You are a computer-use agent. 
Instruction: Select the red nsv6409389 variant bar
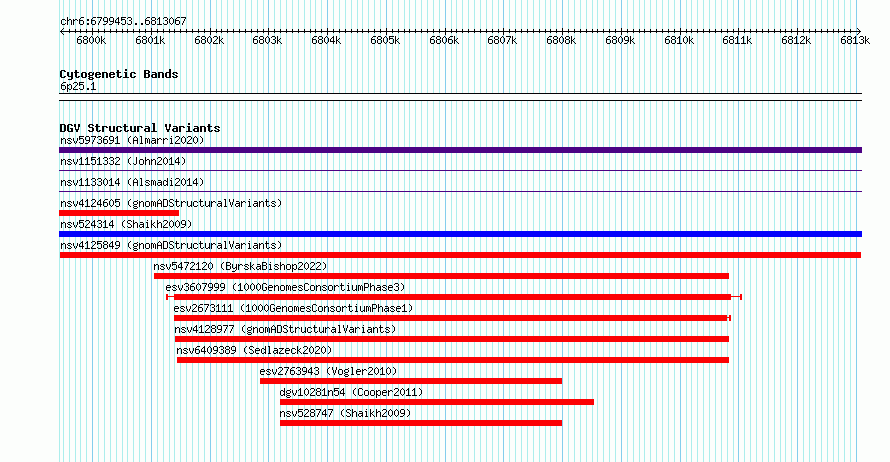click(452, 360)
